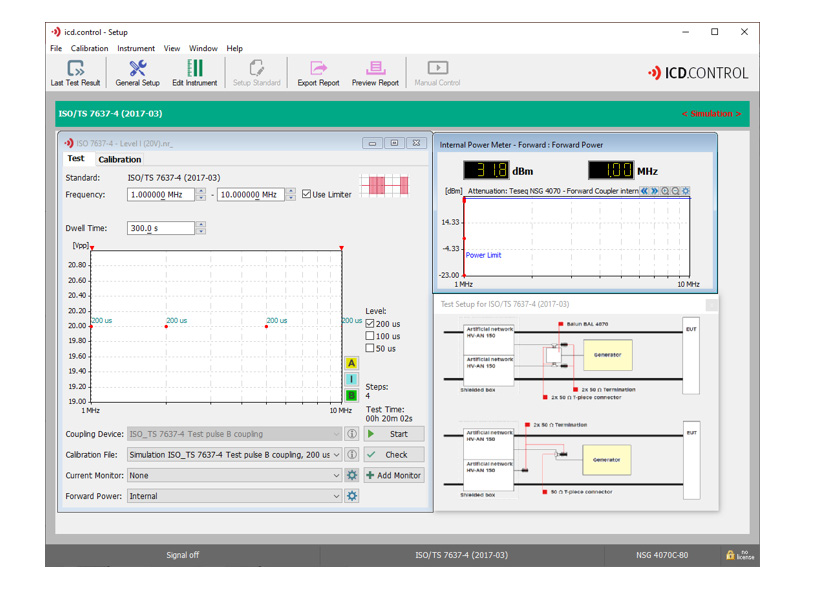Click Edit Instrument toolbar icon
814x597 pixels.
[195, 73]
